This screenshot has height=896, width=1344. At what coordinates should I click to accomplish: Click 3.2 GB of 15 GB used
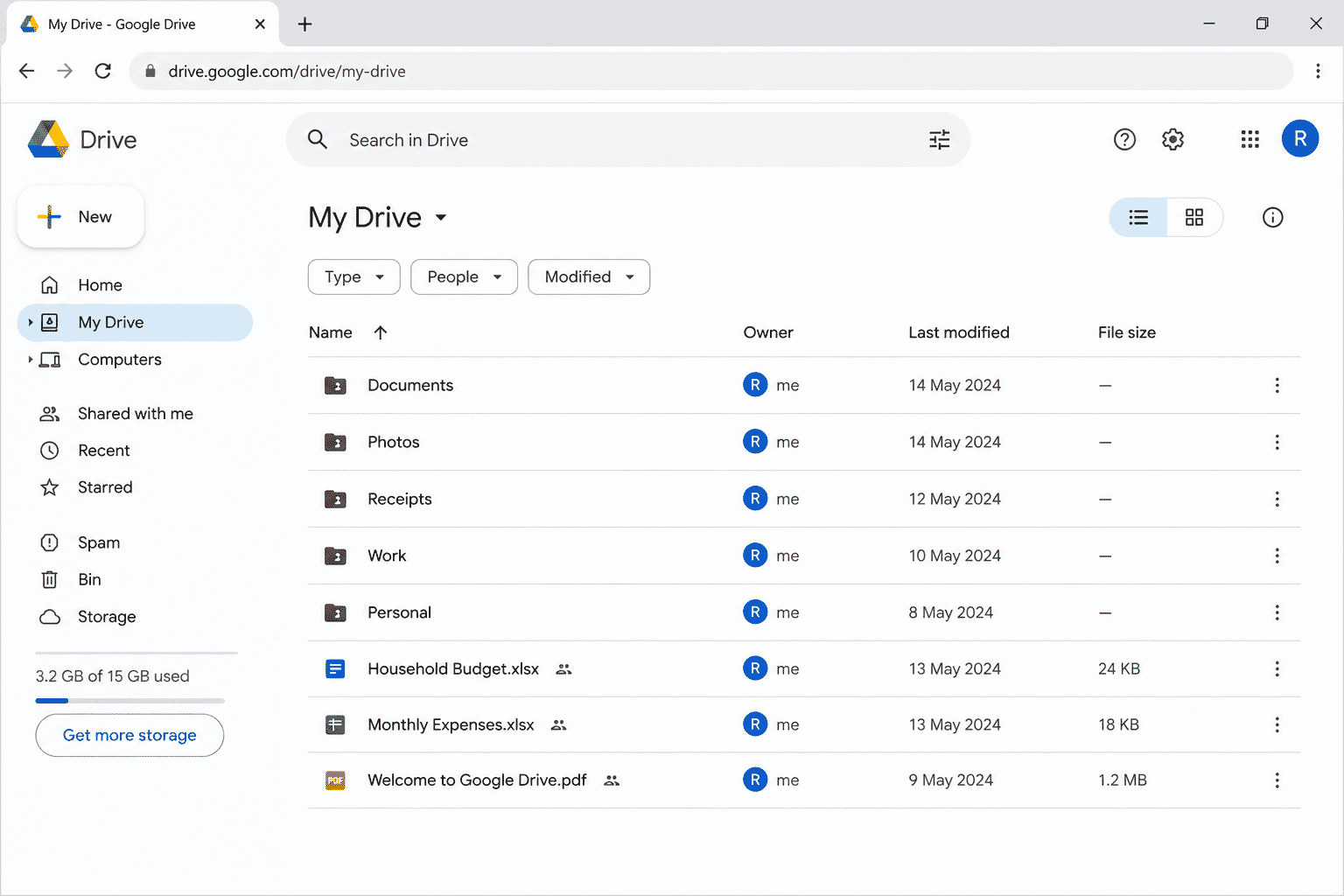pos(112,676)
